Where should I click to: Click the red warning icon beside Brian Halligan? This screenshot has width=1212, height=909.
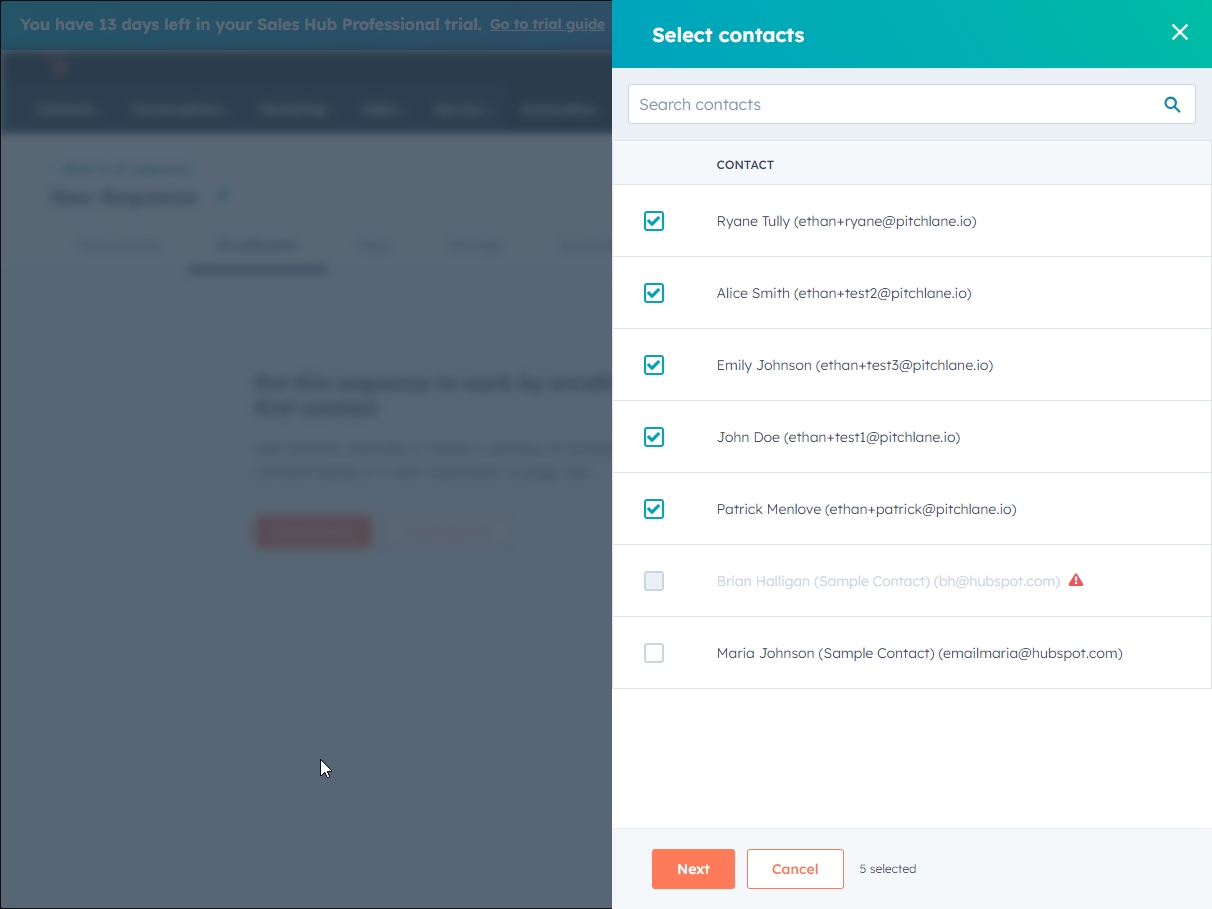tap(1076, 580)
